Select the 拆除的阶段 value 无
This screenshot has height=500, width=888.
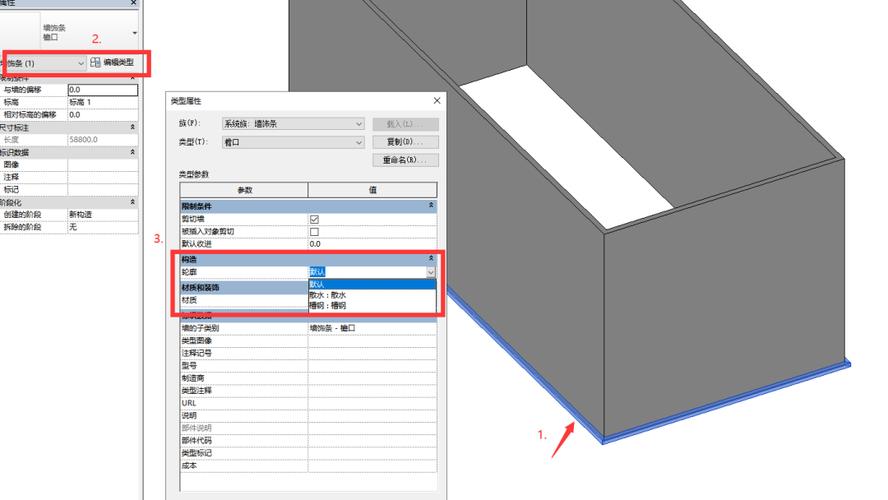click(103, 227)
